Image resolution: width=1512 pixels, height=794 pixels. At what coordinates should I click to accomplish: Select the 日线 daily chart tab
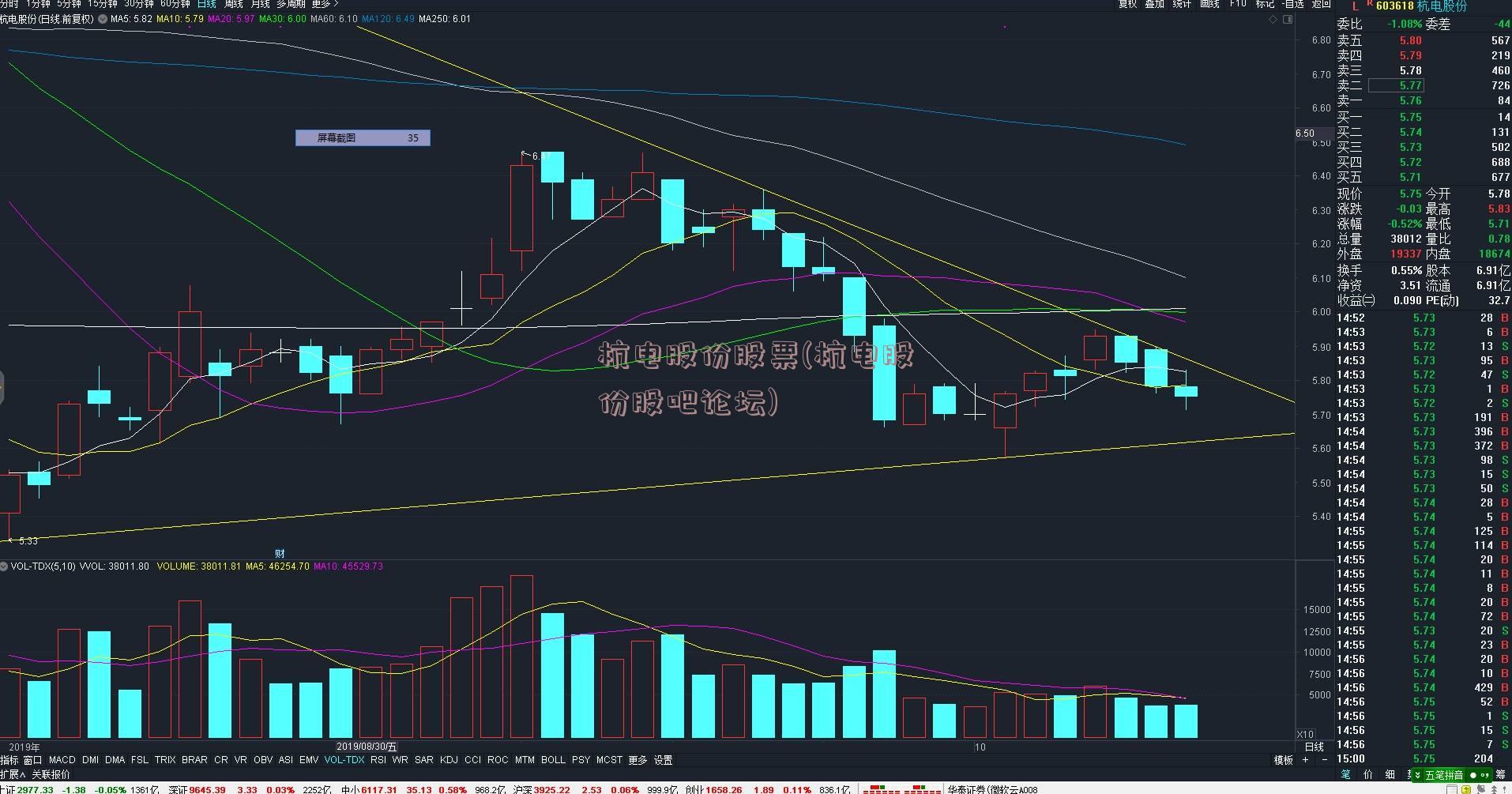point(206,4)
